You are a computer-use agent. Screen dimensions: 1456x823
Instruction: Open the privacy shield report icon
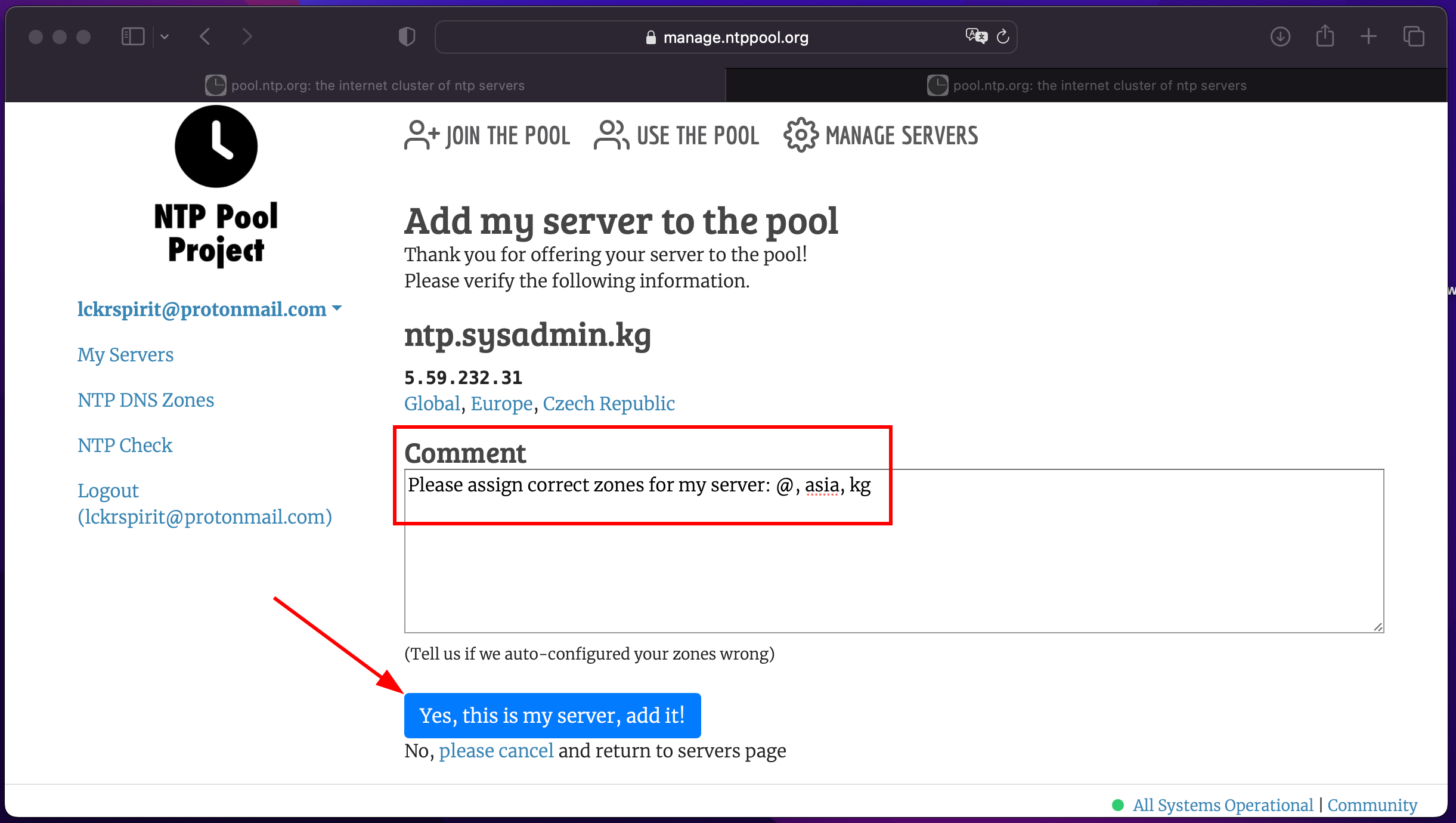point(407,37)
